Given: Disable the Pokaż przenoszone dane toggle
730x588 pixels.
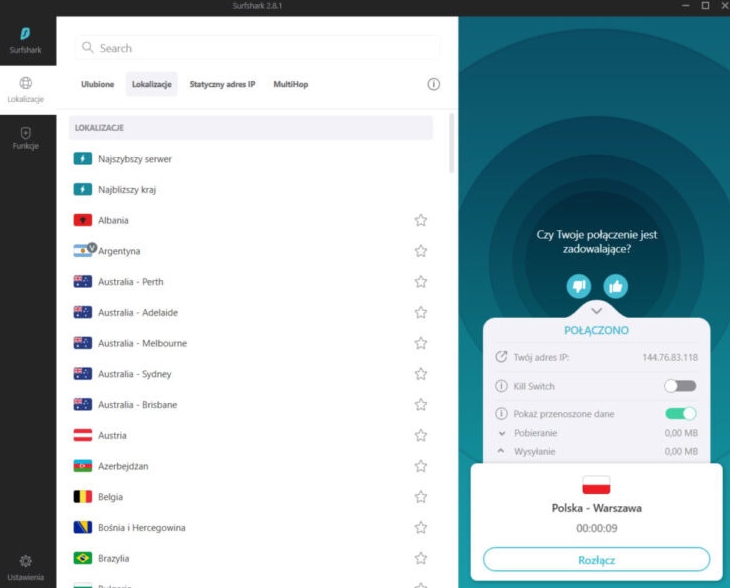Looking at the screenshot, I should [x=680, y=413].
